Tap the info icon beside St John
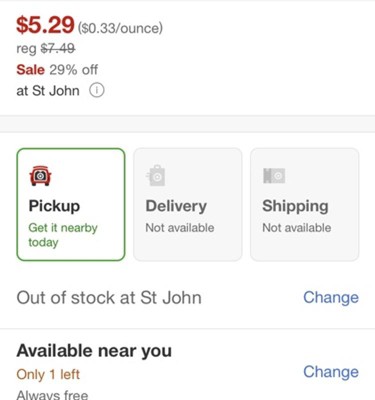This screenshot has width=375, height=400. click(x=97, y=90)
